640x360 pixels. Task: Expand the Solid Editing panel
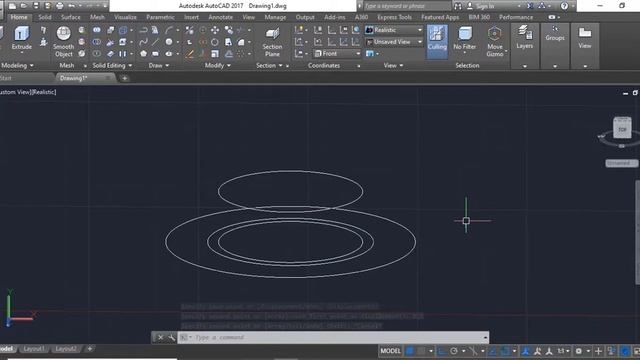(112, 65)
